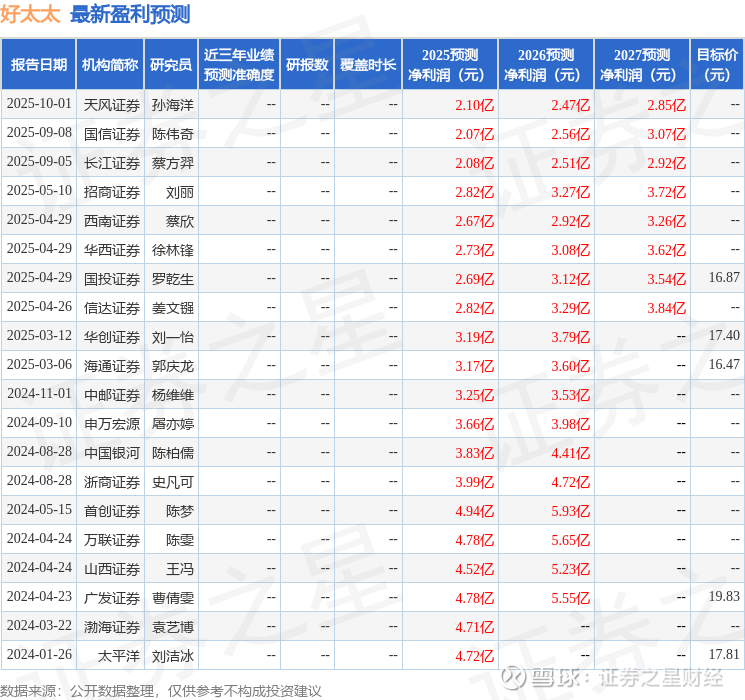Click researcher 陈伟奇
The height and width of the screenshot is (700, 745).
click(173, 134)
